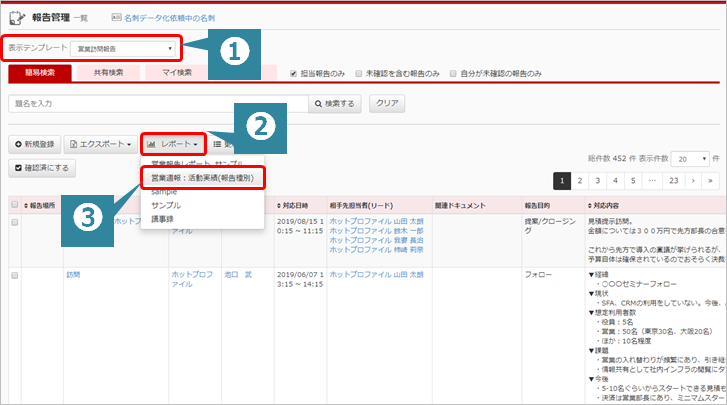The width and height of the screenshot is (727, 405).
Task: Open the エクスポート export dropdown
Action: [99, 144]
